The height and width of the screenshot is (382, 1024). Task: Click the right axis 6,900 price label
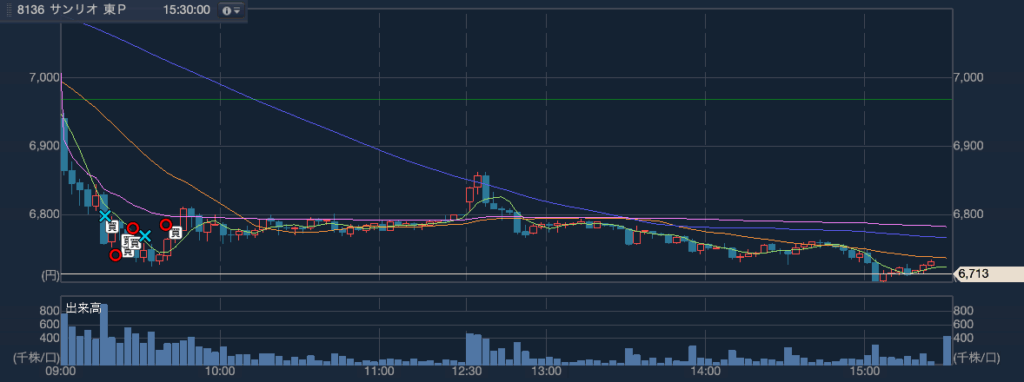tap(968, 146)
